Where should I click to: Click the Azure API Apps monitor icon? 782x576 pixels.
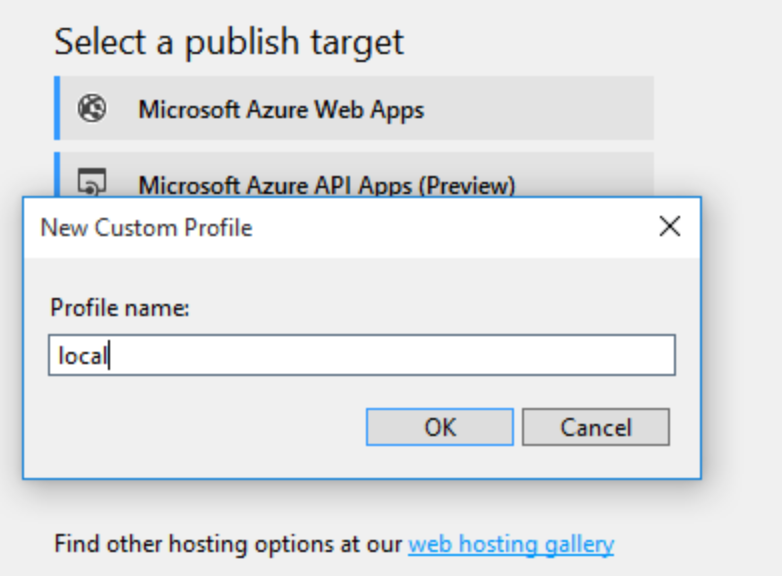point(92,182)
